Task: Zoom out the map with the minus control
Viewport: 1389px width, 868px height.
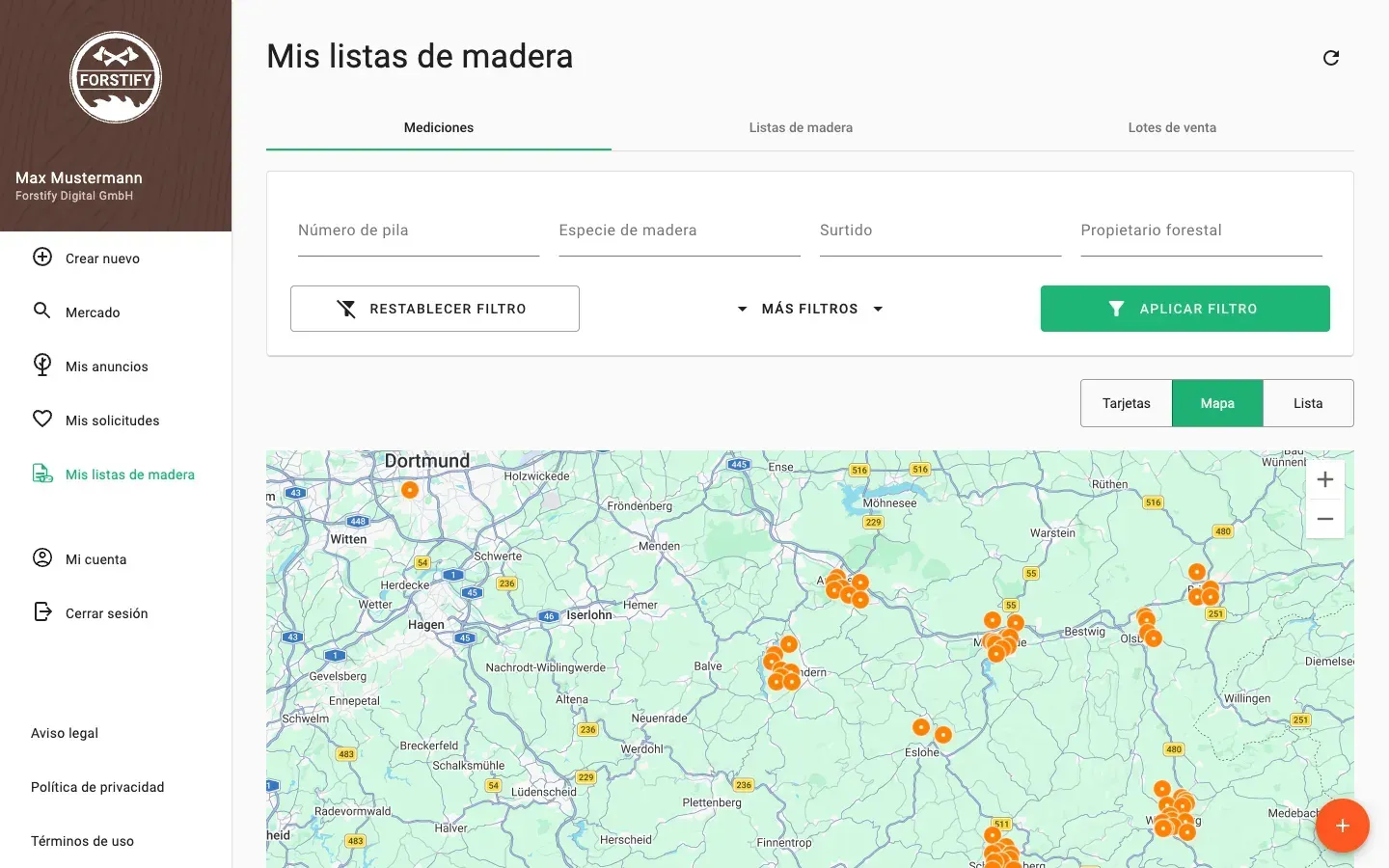Action: (1325, 519)
